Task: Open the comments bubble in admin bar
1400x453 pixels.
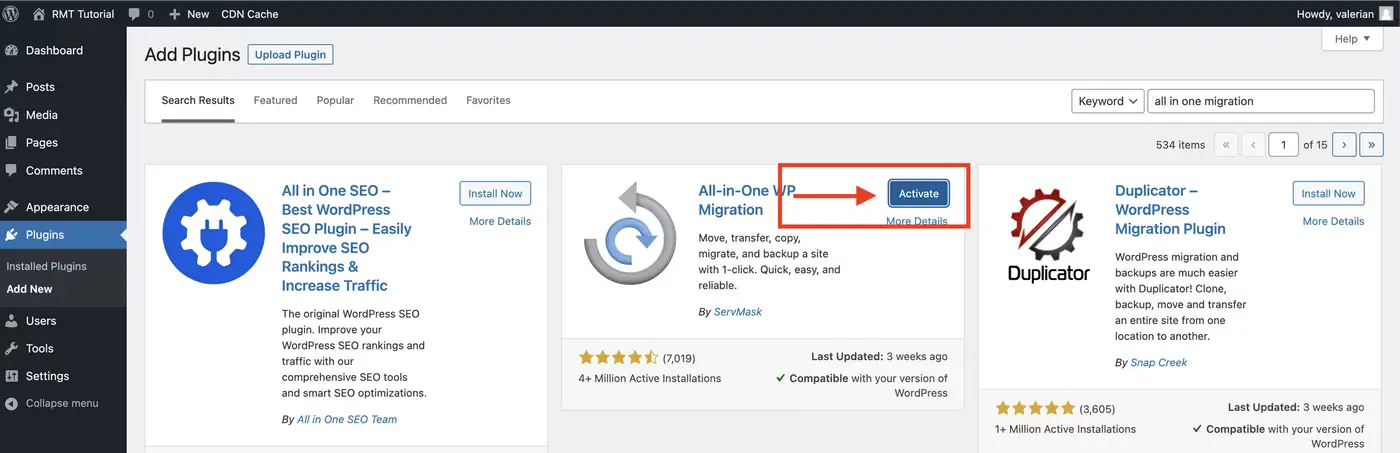Action: coord(140,14)
